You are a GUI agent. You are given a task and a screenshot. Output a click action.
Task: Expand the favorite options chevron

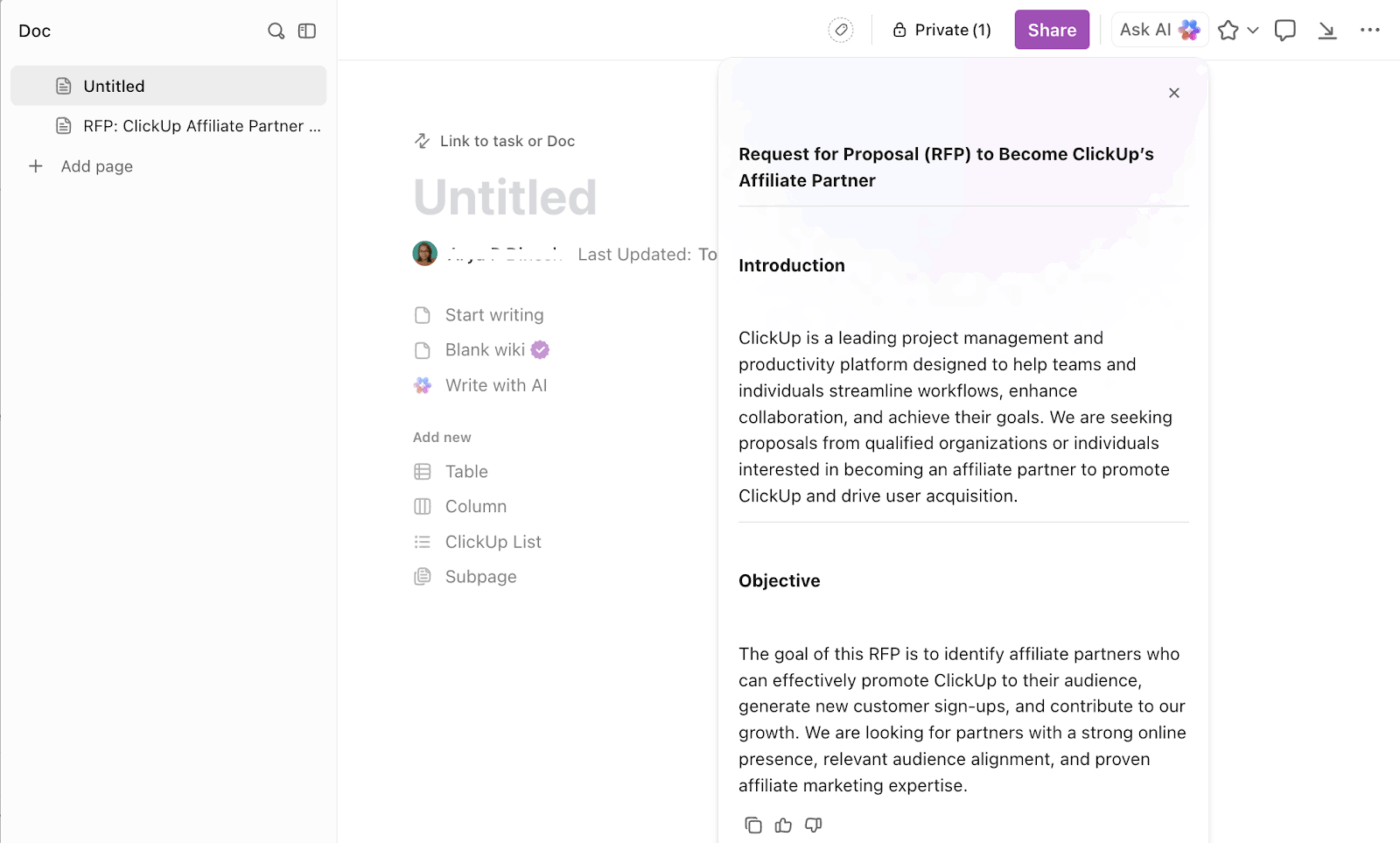1253,30
